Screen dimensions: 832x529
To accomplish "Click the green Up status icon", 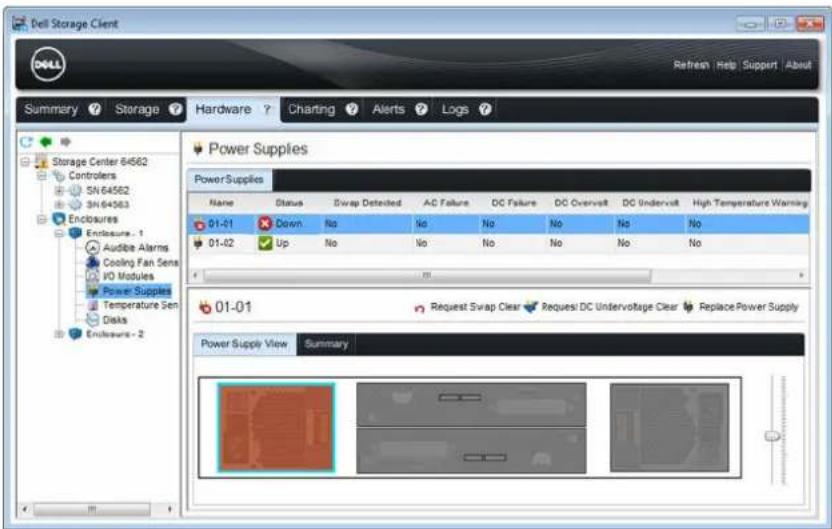I will (265, 243).
